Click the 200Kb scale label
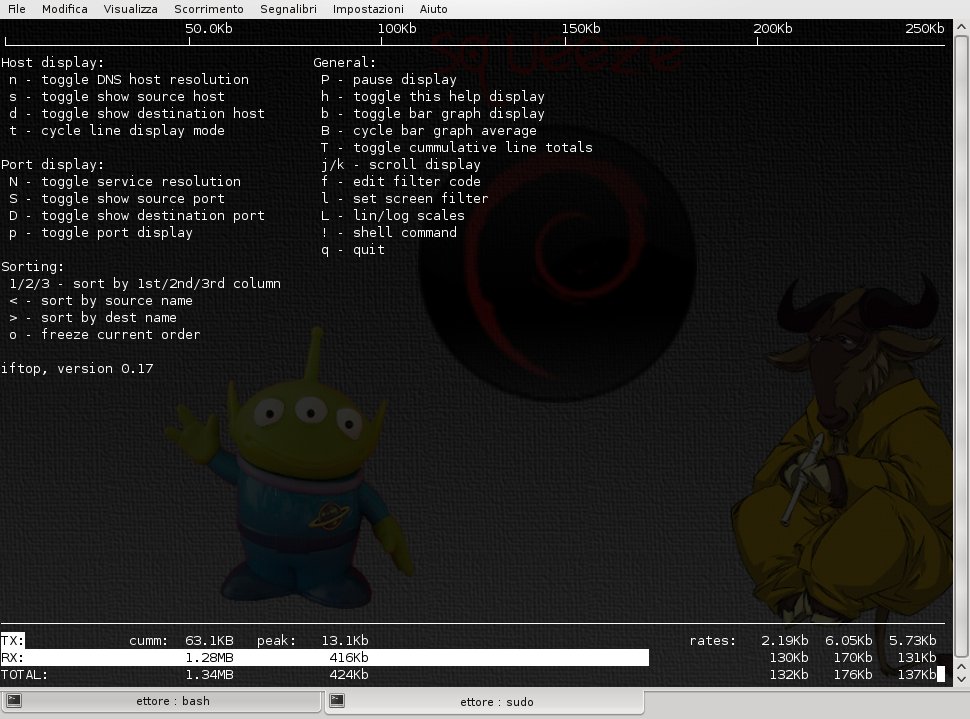Screen dimensions: 970x719 click(772, 28)
